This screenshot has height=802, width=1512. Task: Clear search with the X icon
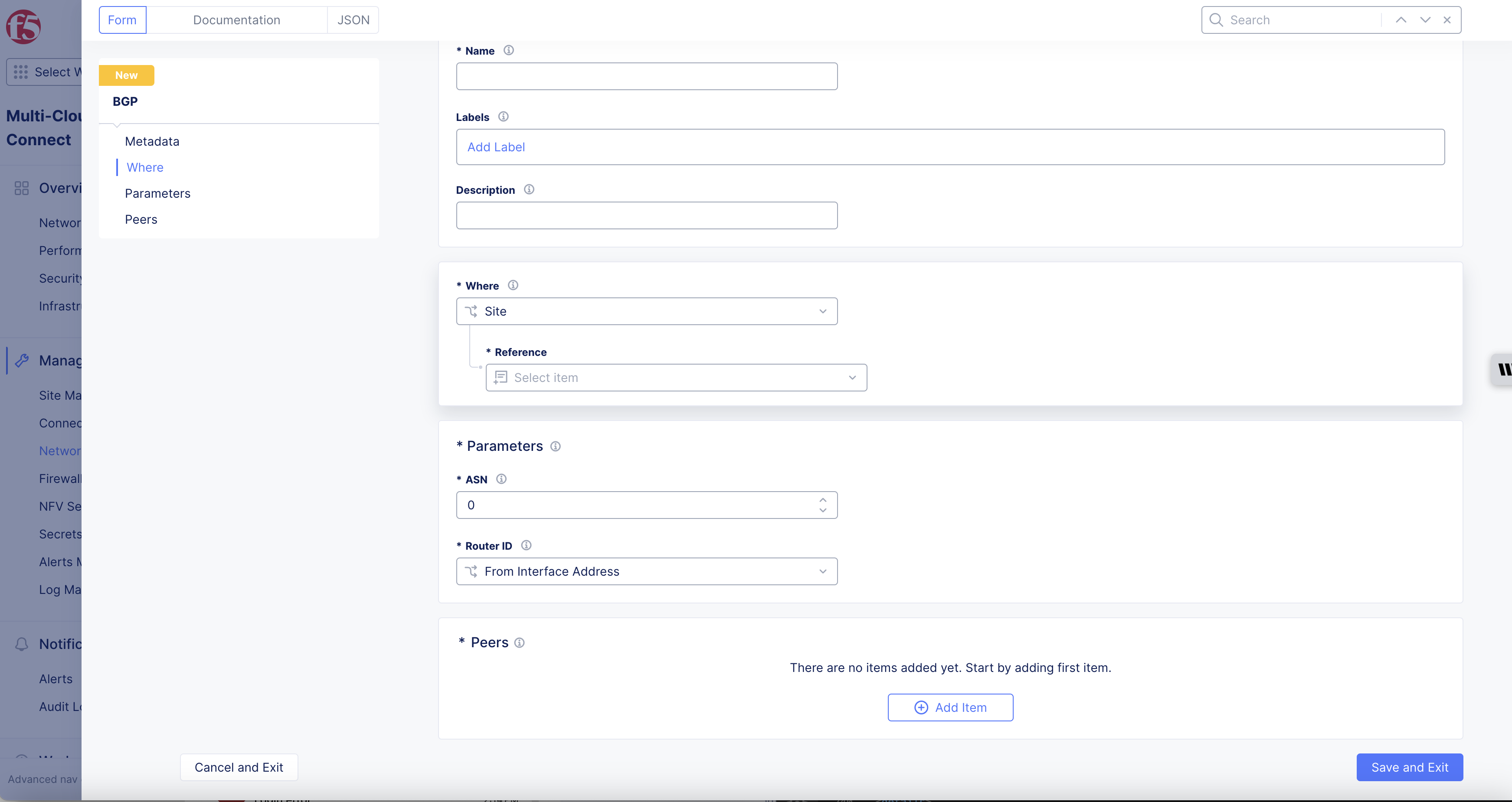[x=1447, y=20]
